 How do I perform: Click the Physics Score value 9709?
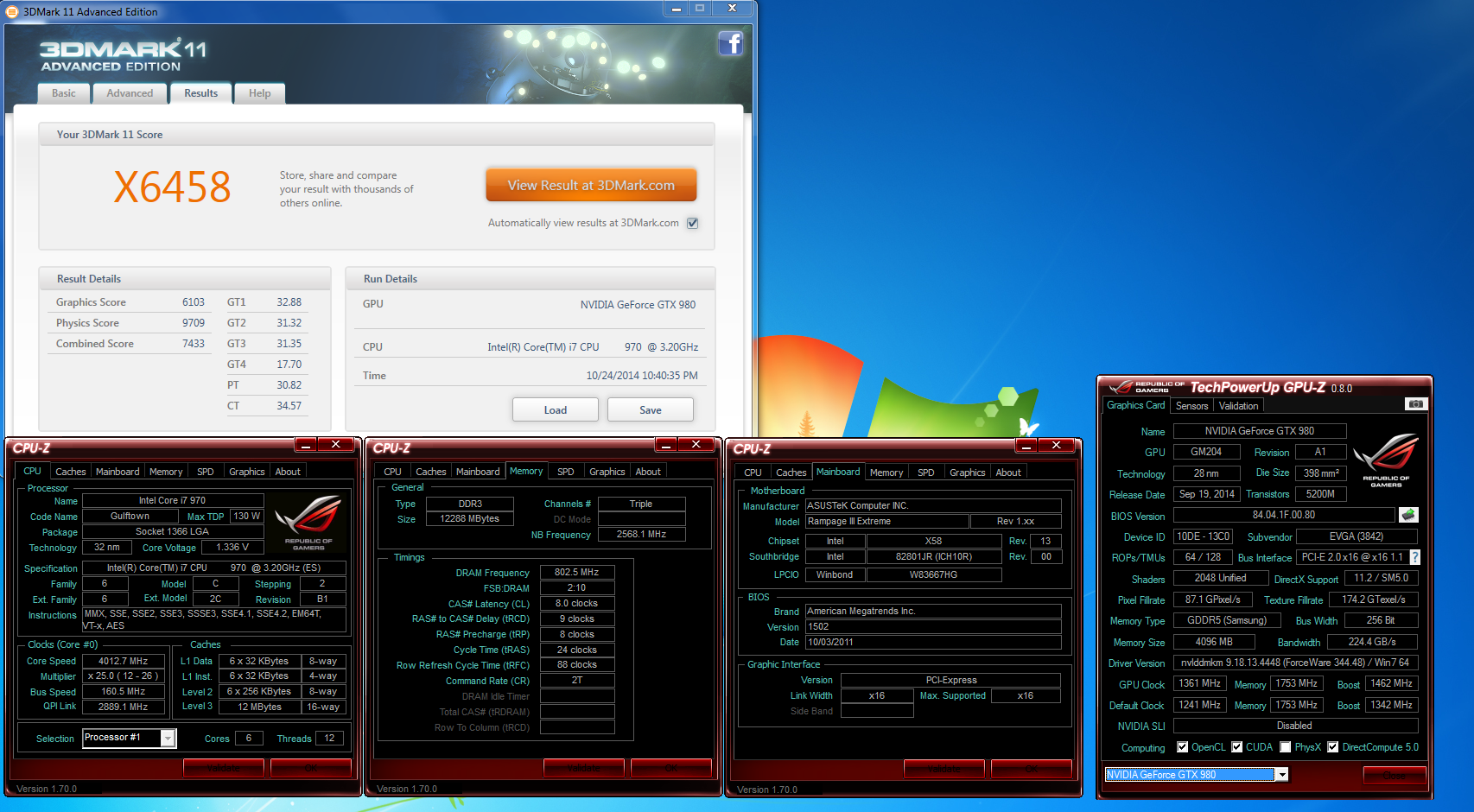coord(194,323)
